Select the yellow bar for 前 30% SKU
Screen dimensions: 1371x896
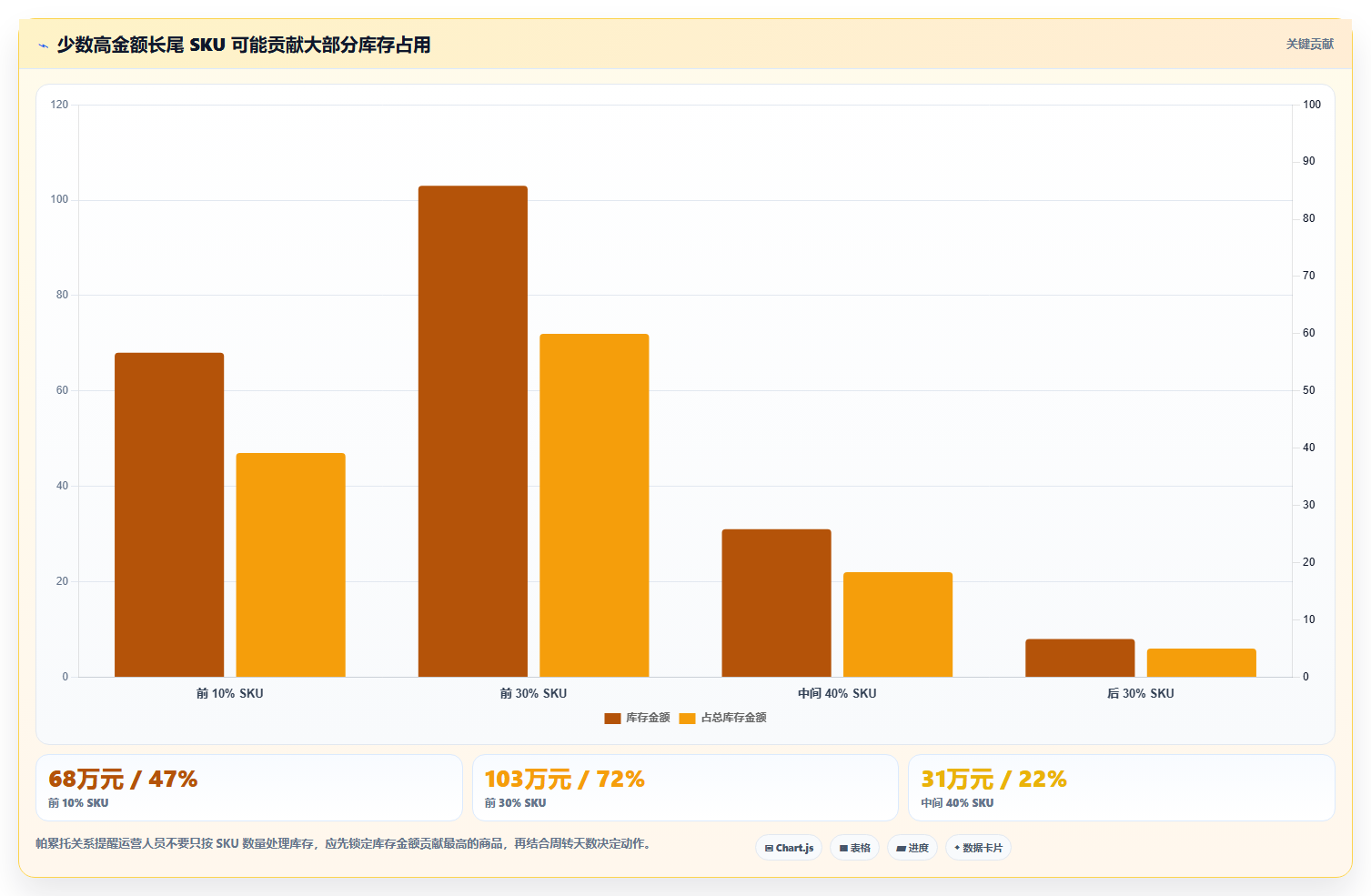coord(594,506)
